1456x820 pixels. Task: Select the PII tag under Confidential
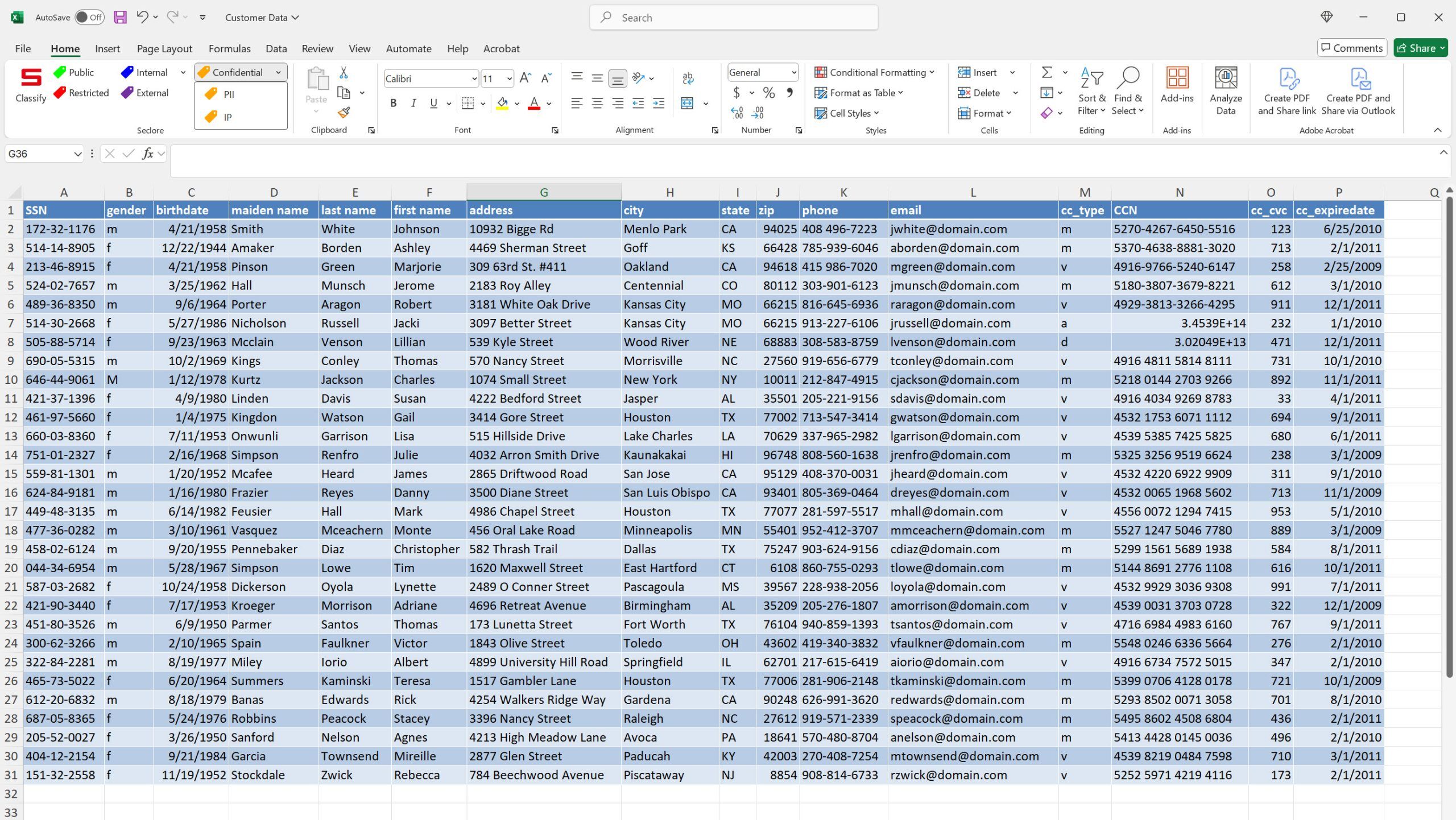point(220,94)
